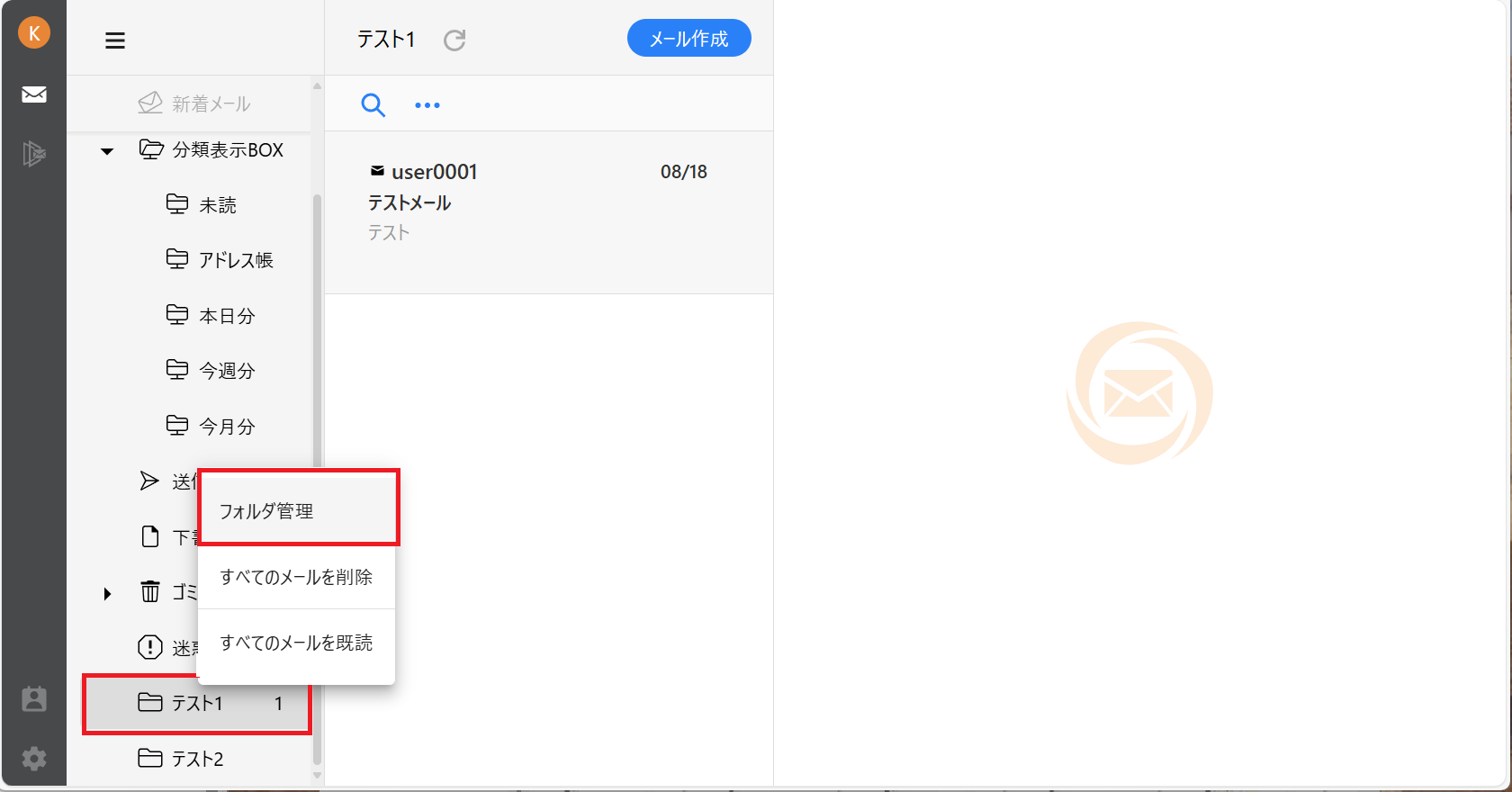Click the refresh icon beside テスト1
This screenshot has width=1512, height=792.
454,40
